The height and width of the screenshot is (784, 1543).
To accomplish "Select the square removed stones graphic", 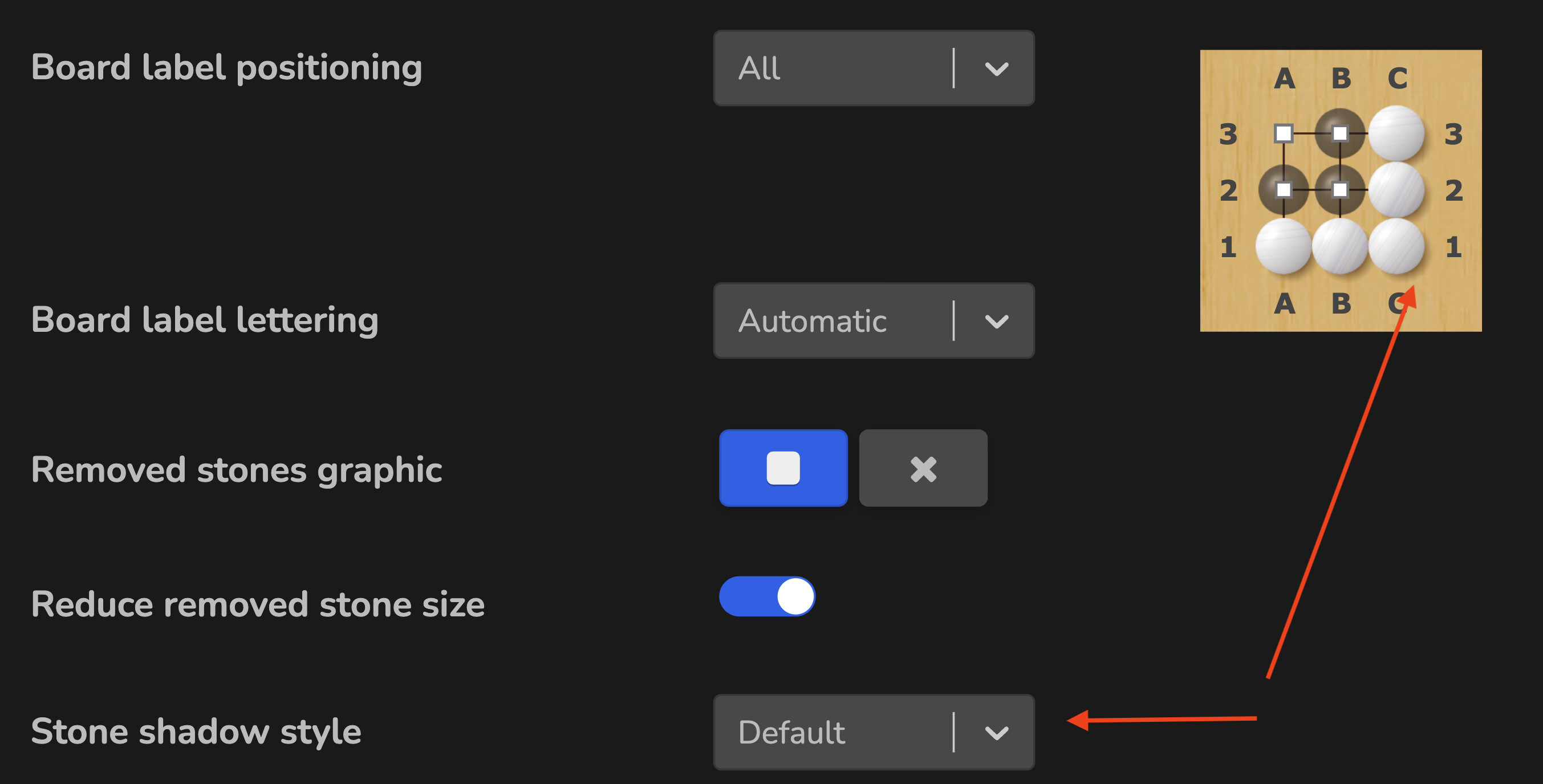I will 783,468.
